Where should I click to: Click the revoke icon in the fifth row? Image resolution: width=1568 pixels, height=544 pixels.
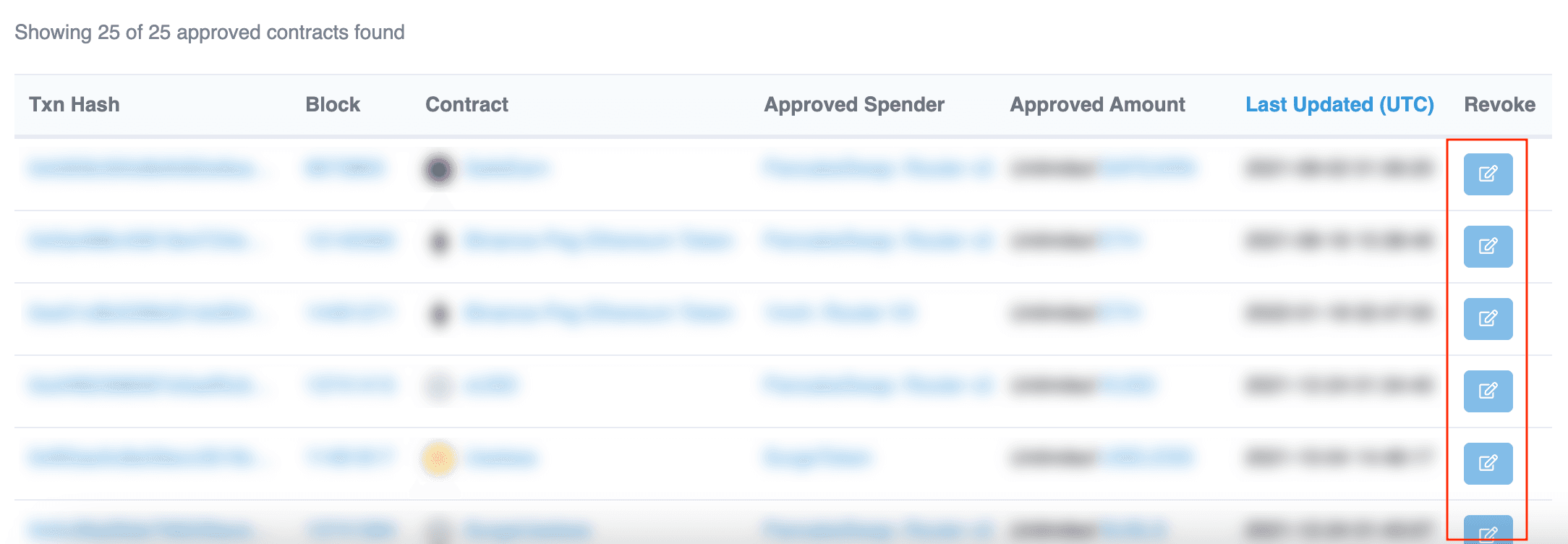1488,463
